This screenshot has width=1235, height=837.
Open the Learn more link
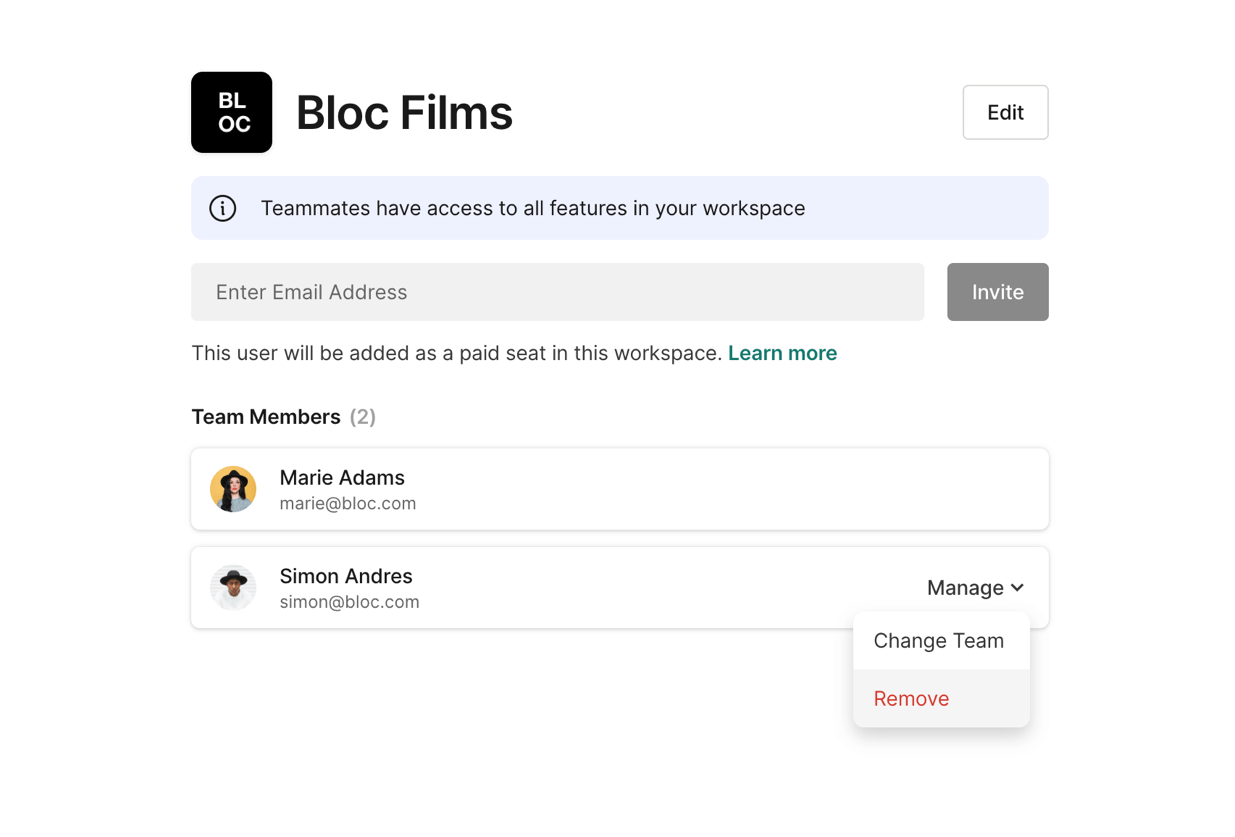pyautogui.click(x=782, y=353)
